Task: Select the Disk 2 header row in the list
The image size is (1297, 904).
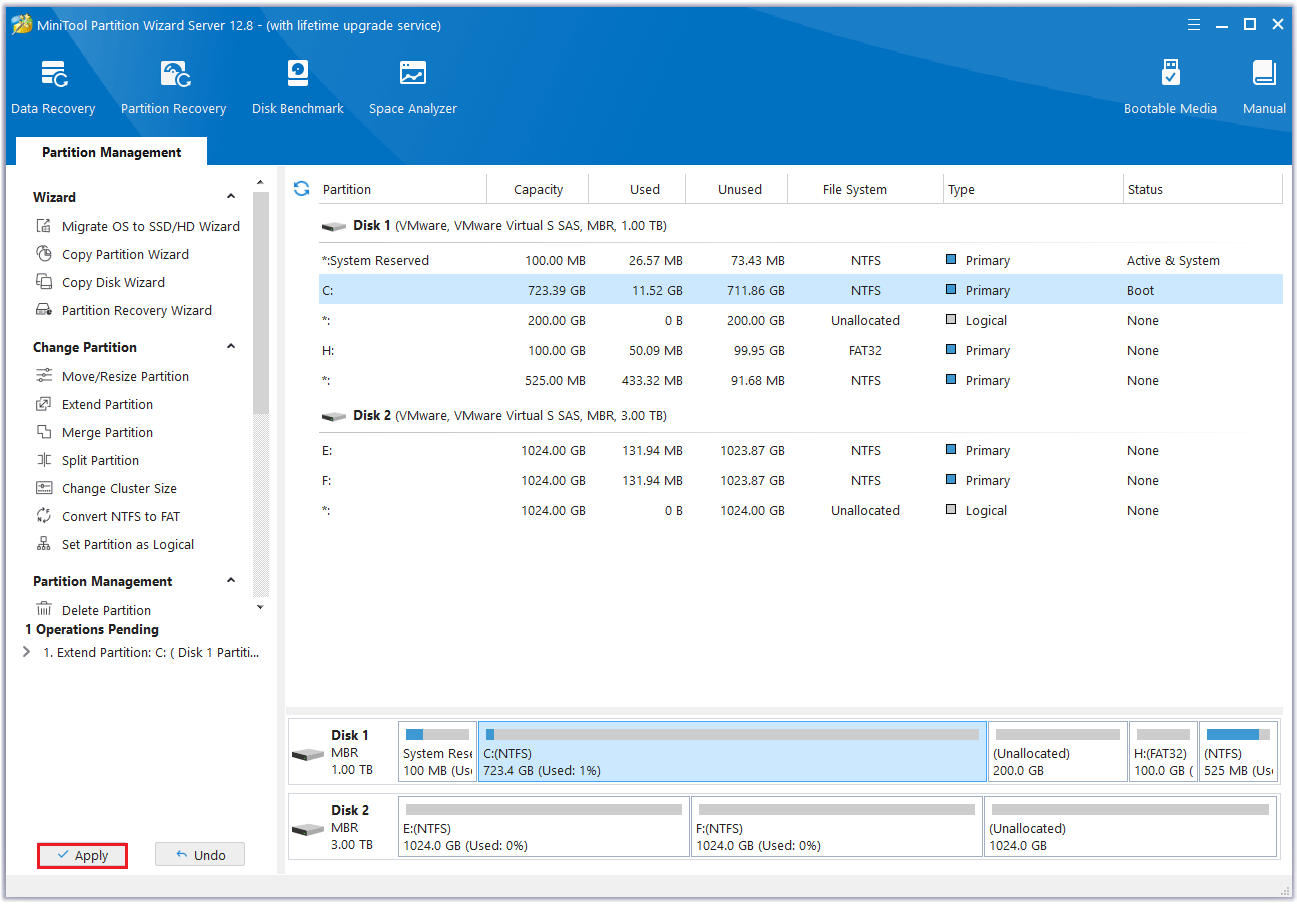Action: click(800, 416)
